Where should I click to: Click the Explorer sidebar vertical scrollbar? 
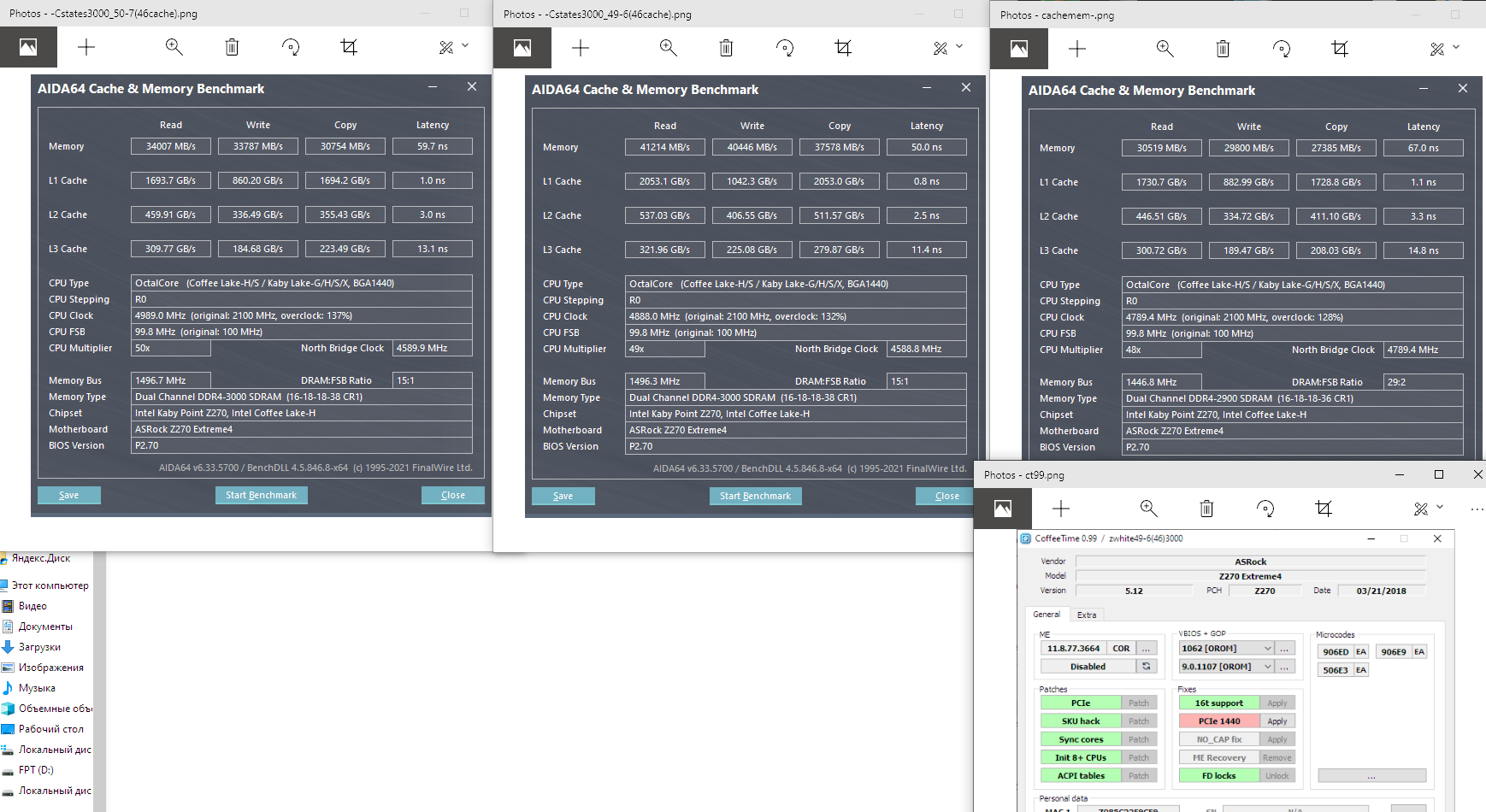99,681
